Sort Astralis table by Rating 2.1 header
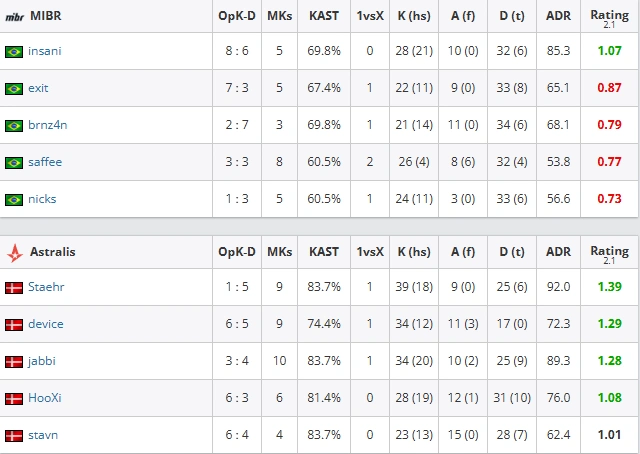Image resolution: width=640 pixels, height=454 pixels. (609, 254)
